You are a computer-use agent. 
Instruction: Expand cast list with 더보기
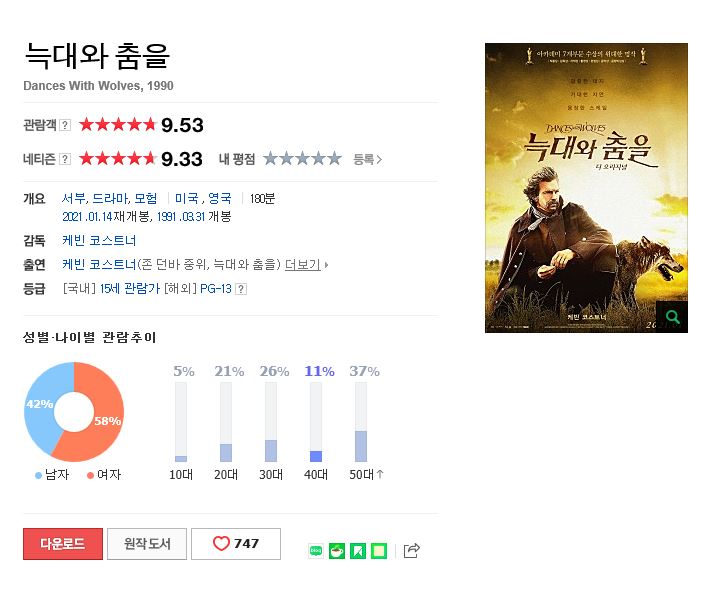pyautogui.click(x=306, y=265)
